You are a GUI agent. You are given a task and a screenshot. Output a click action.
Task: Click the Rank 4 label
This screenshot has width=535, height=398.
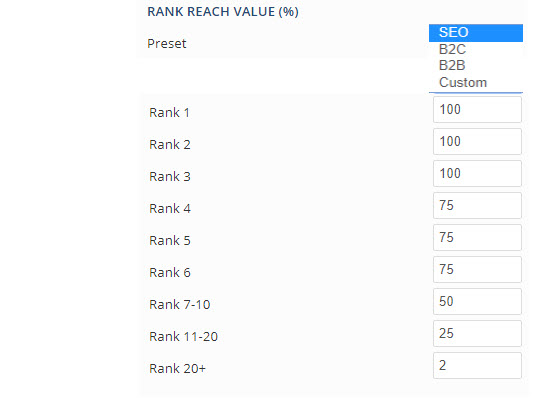point(170,209)
